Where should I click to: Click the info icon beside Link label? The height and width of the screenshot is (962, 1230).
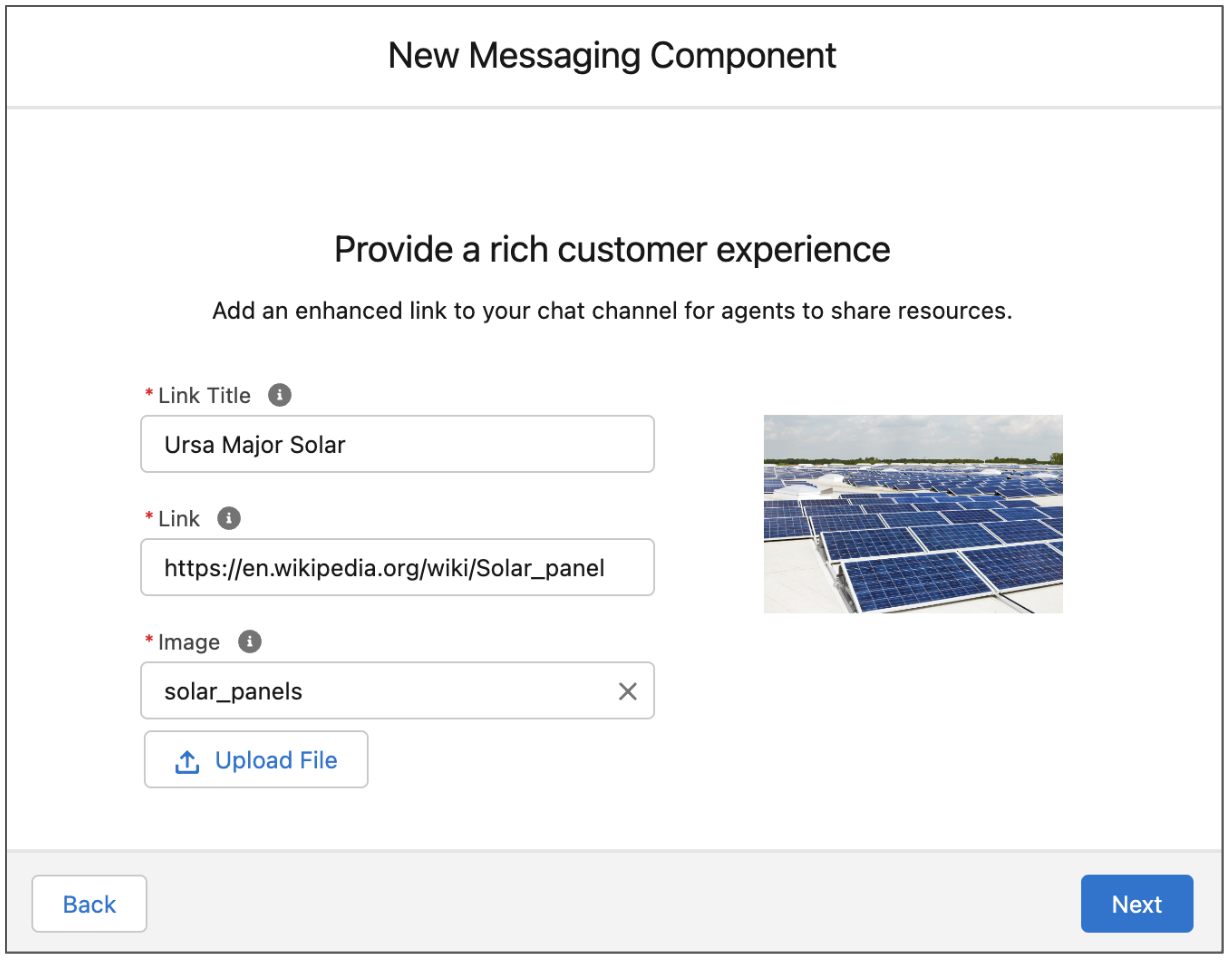pyautogui.click(x=229, y=518)
